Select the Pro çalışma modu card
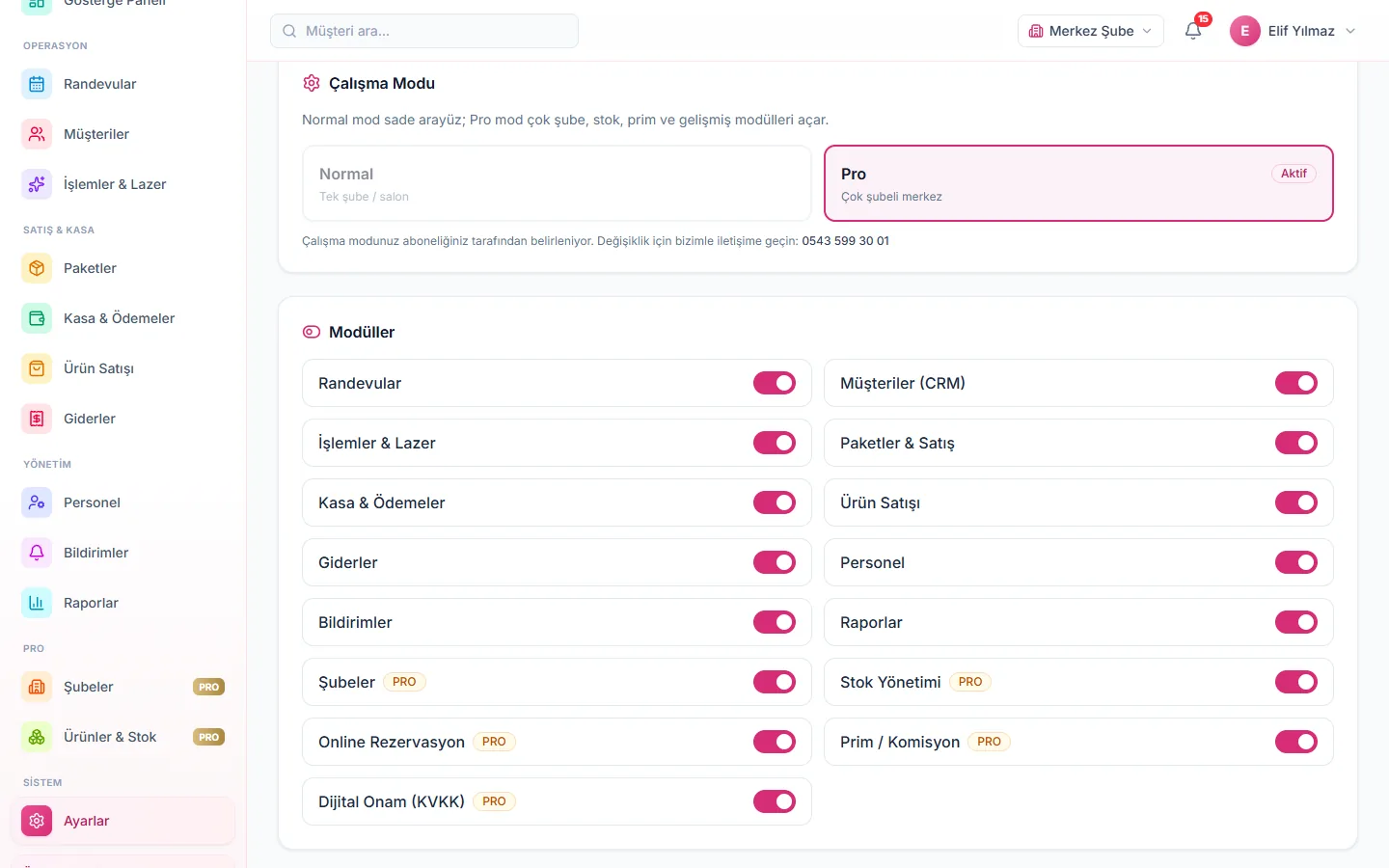The height and width of the screenshot is (868, 1389). click(x=1078, y=183)
